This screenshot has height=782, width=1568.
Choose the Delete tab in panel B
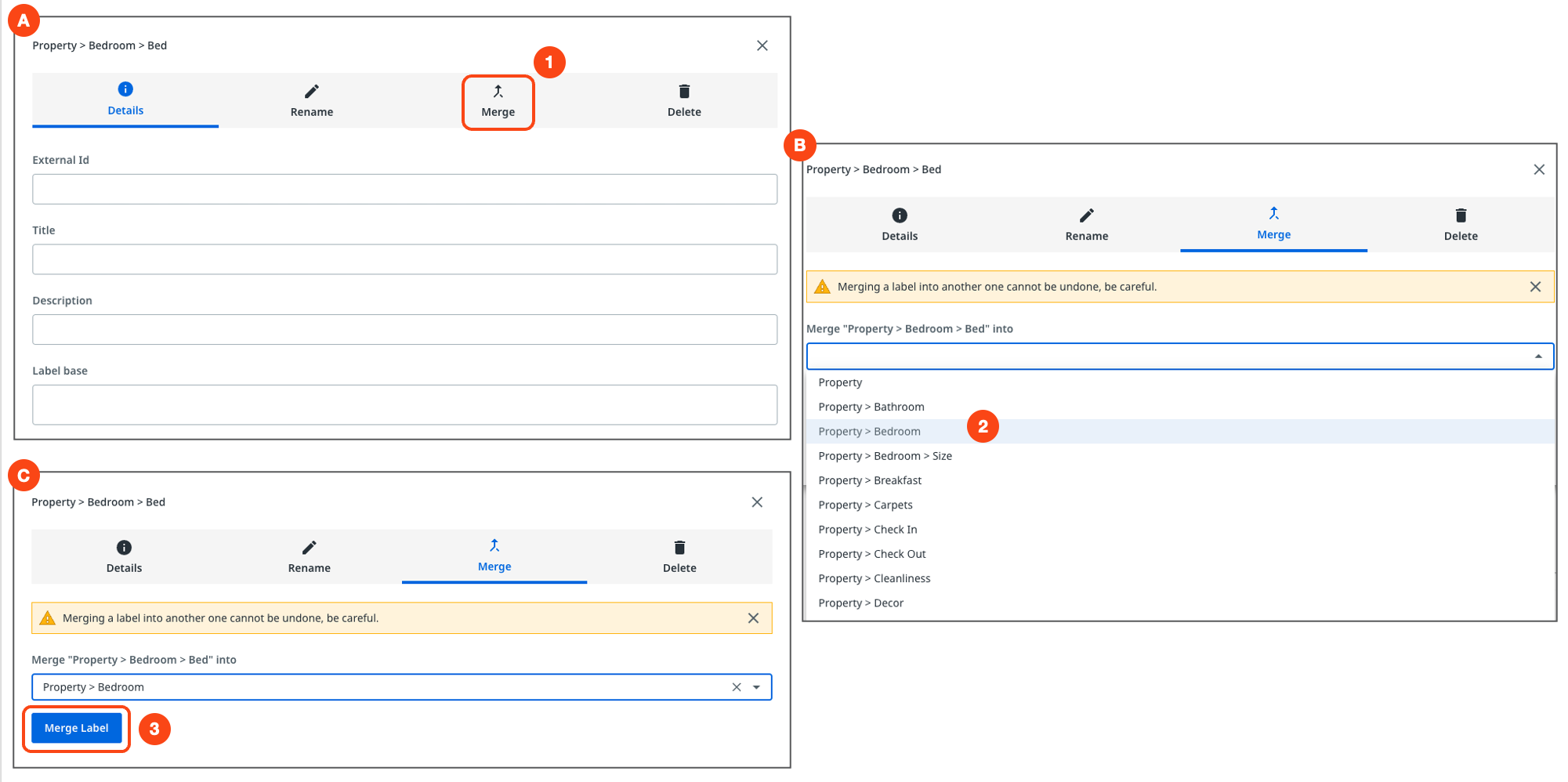[x=1461, y=225]
